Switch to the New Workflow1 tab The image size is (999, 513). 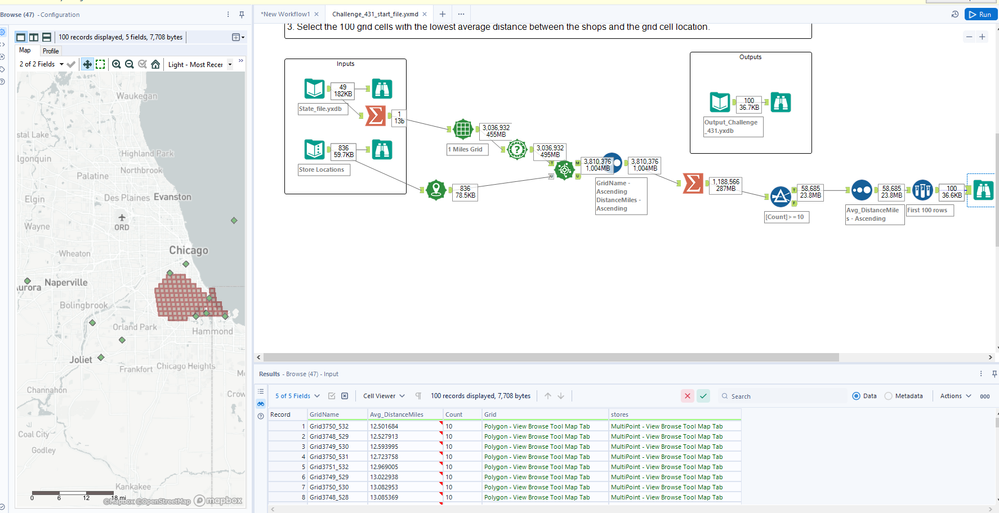click(x=285, y=14)
